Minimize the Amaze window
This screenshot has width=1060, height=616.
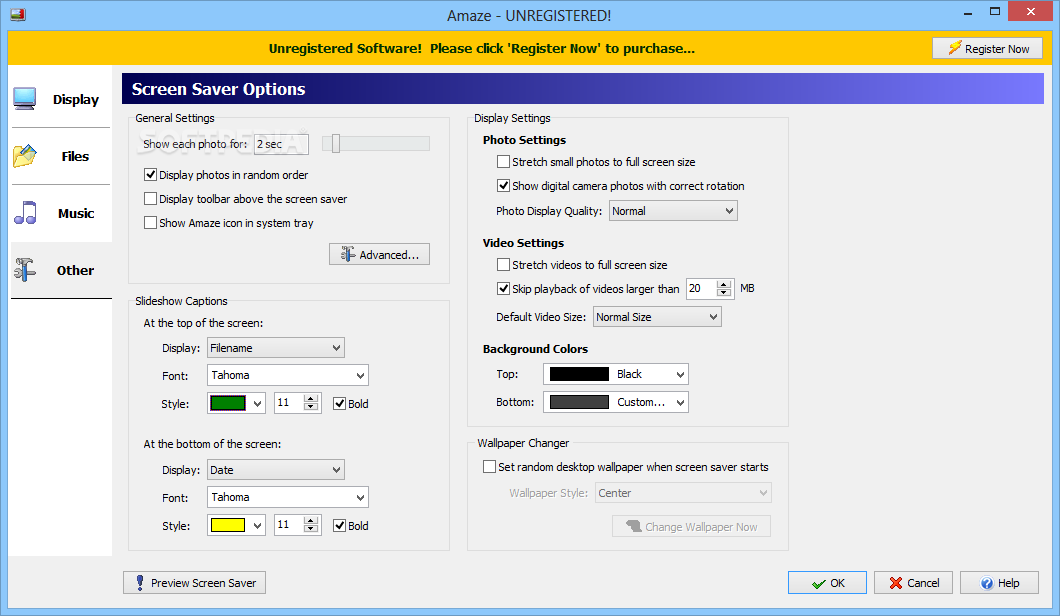click(x=967, y=12)
